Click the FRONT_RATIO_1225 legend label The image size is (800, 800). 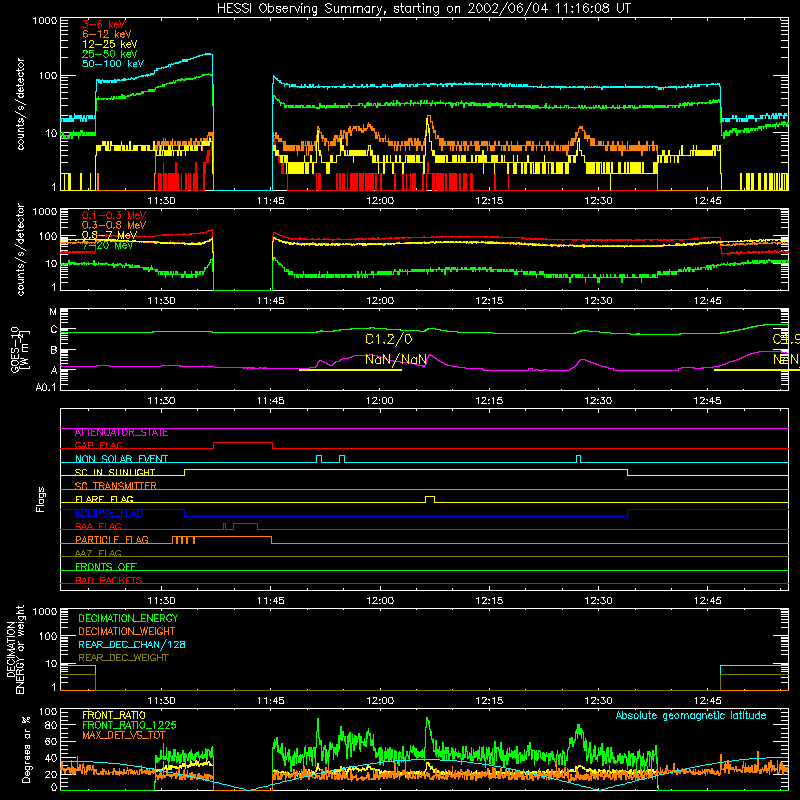click(x=129, y=725)
